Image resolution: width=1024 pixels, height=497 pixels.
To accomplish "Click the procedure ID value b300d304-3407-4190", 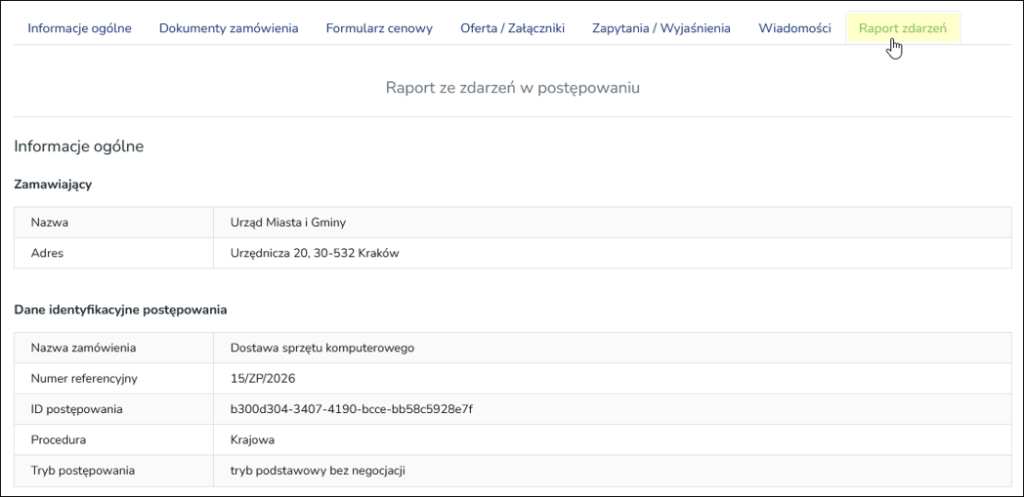I will 351,409.
